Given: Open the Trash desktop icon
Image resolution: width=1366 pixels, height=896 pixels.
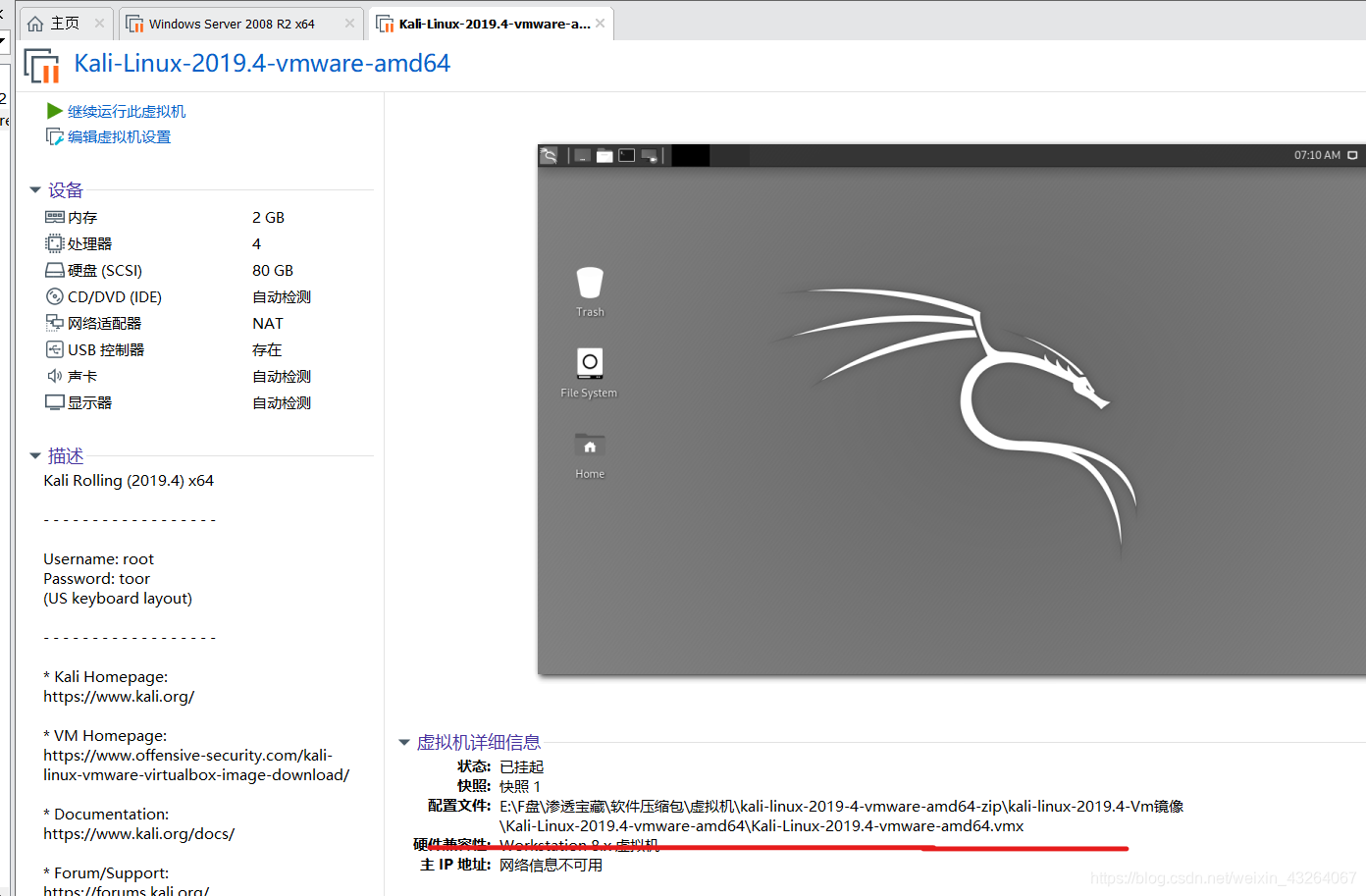Looking at the screenshot, I should point(590,291).
